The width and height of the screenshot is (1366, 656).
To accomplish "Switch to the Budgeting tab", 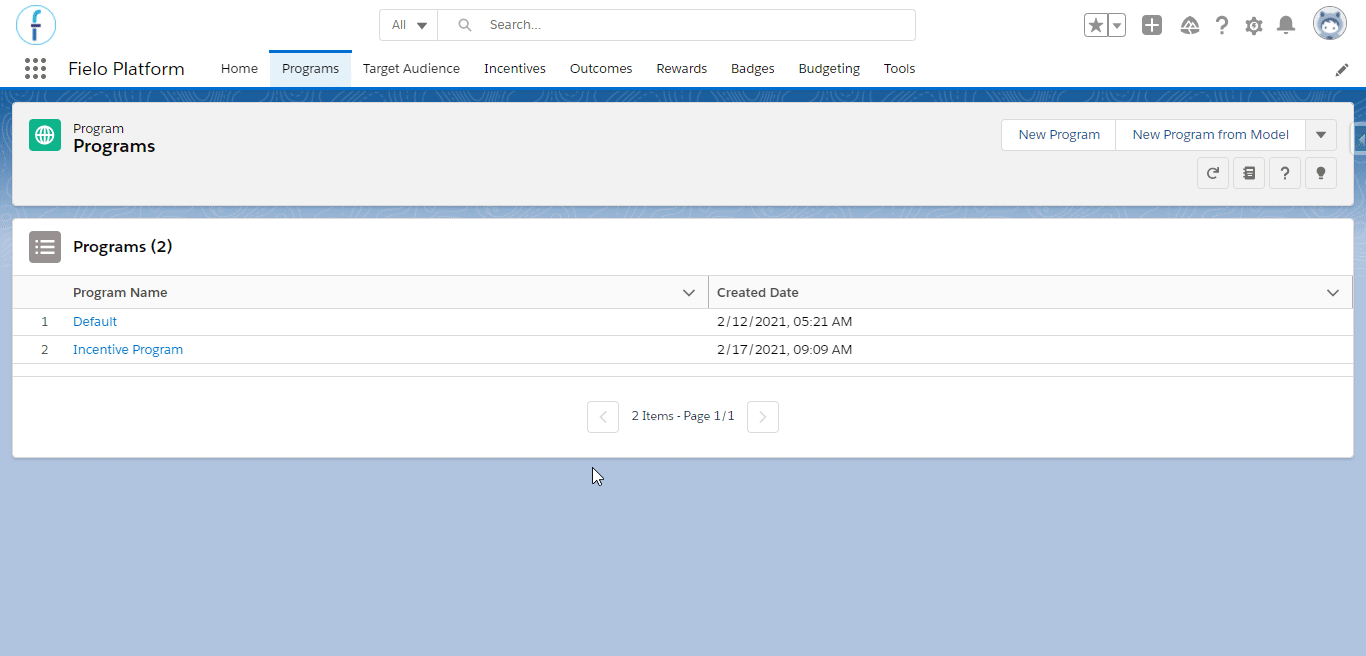I will coord(829,69).
